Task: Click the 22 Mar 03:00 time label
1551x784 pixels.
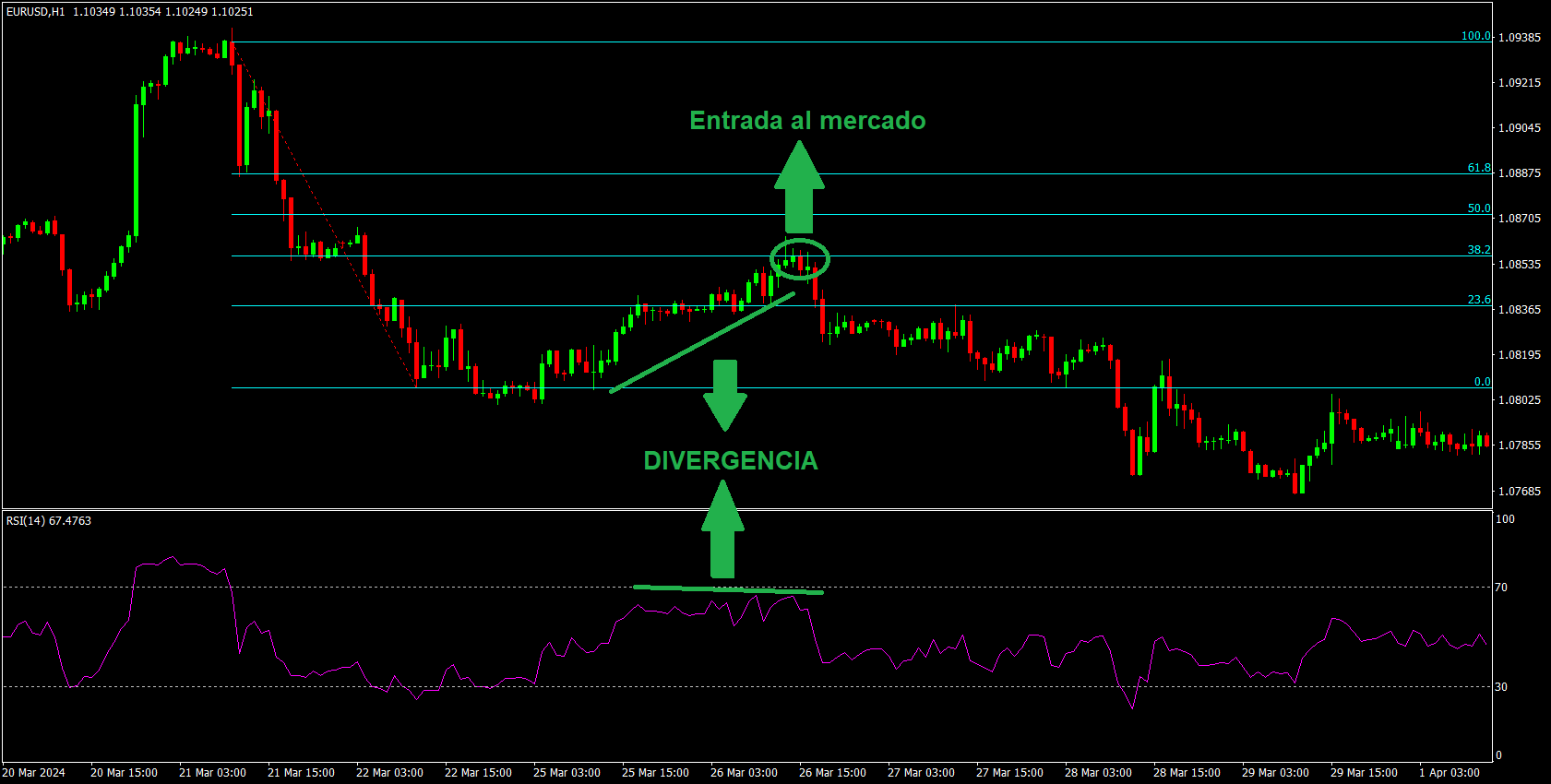Action: [x=389, y=773]
